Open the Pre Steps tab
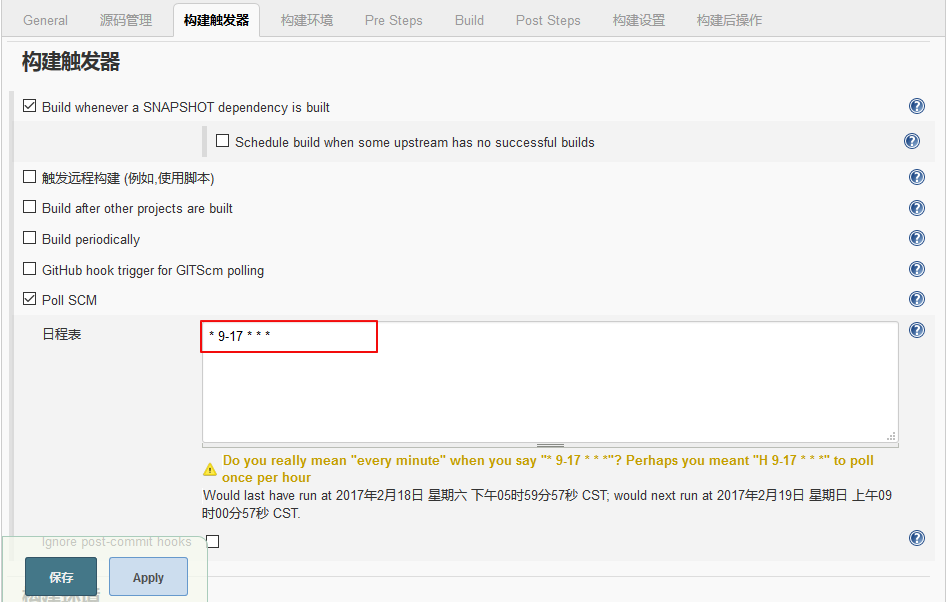The height and width of the screenshot is (602, 946). pos(393,21)
